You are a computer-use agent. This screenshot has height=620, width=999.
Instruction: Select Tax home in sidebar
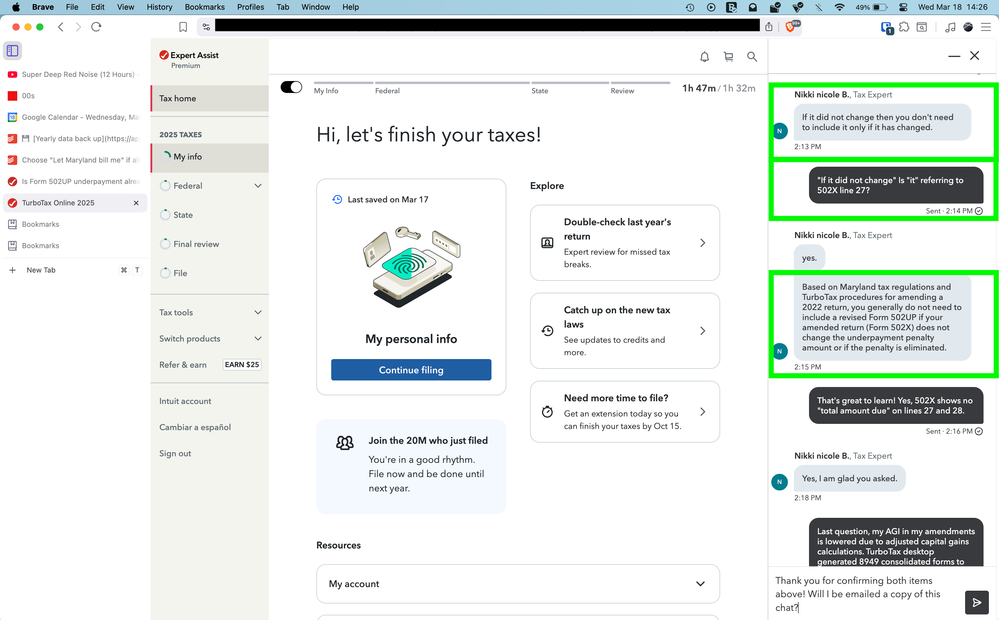click(210, 98)
